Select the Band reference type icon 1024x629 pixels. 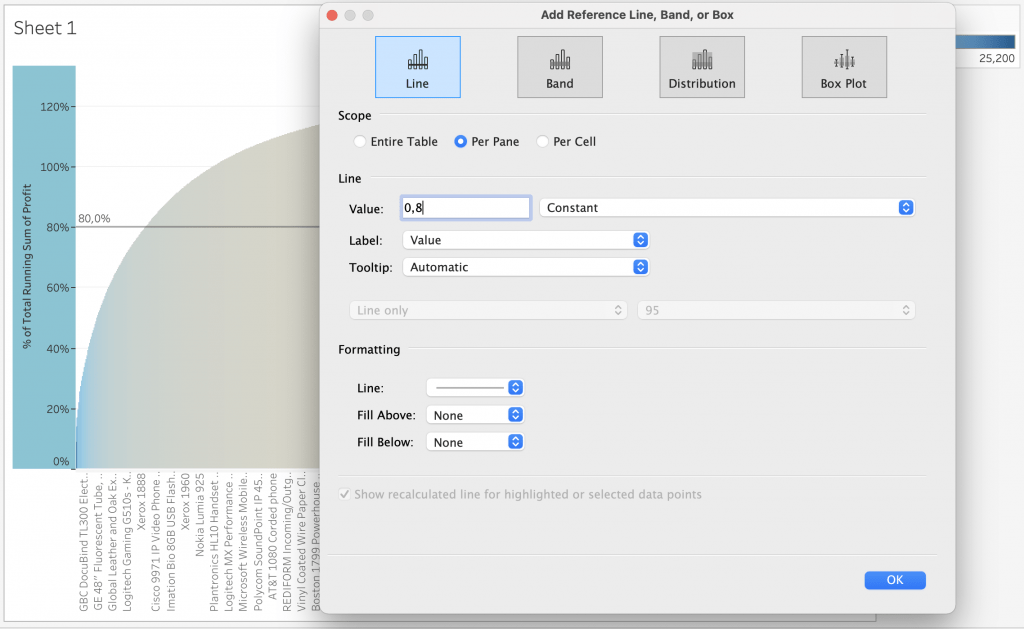559,67
